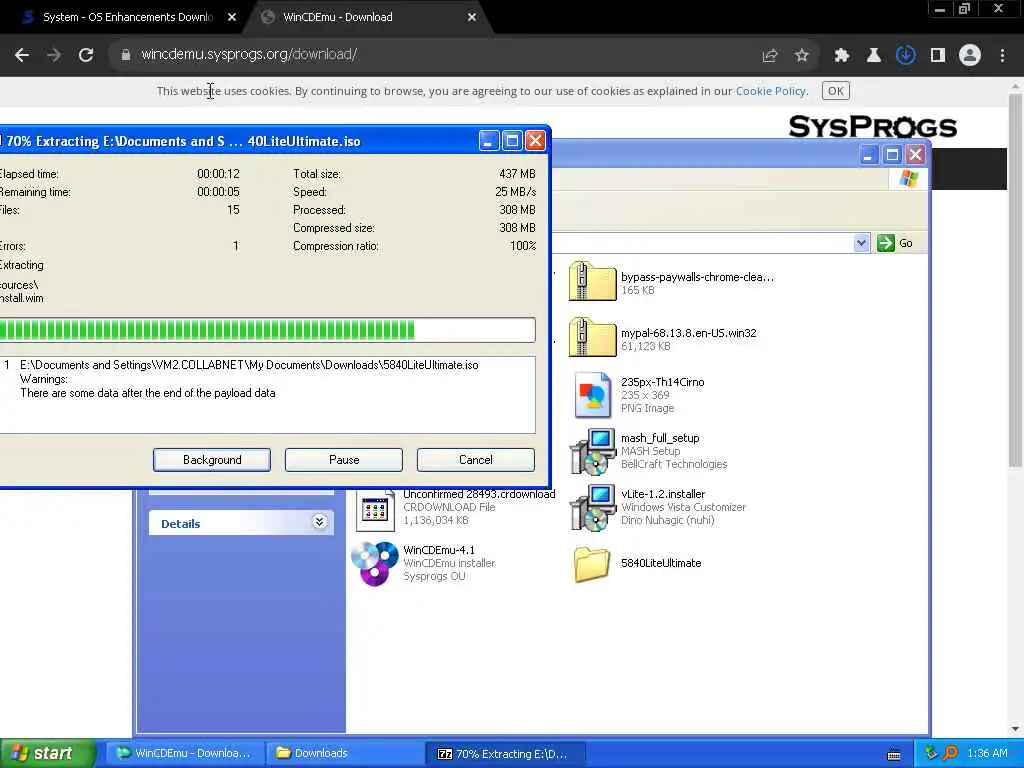1024x768 pixels.
Task: Open the profile avatar menu
Action: [x=970, y=56]
